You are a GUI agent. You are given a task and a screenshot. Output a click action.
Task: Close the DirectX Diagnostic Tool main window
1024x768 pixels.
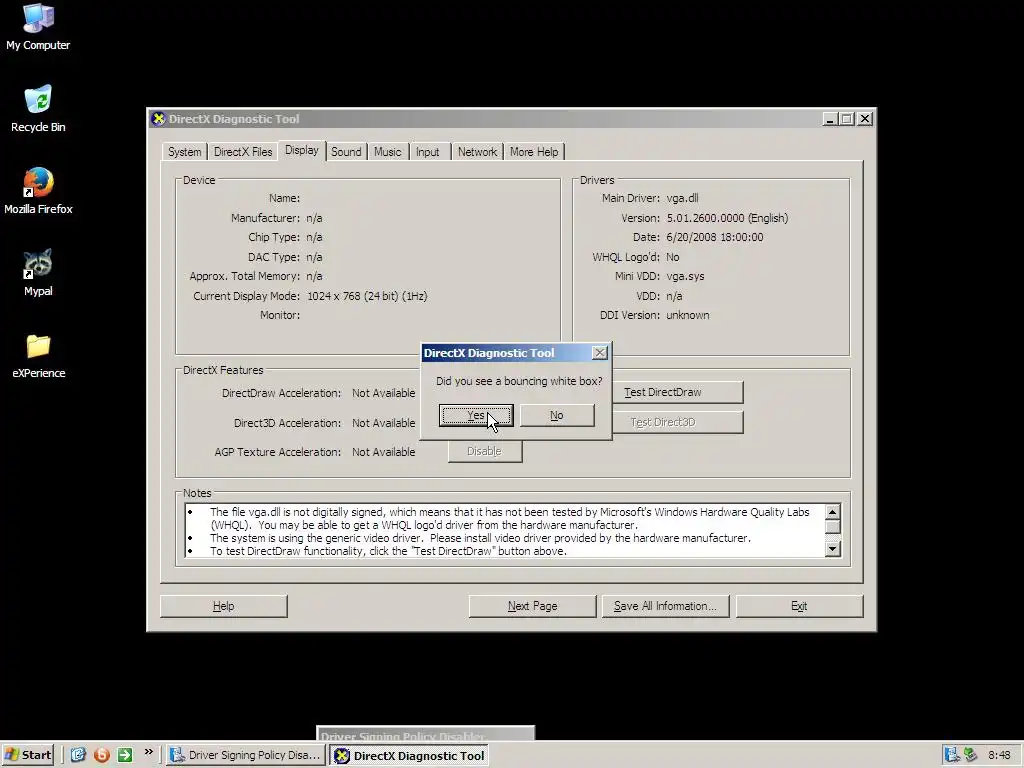tap(865, 119)
